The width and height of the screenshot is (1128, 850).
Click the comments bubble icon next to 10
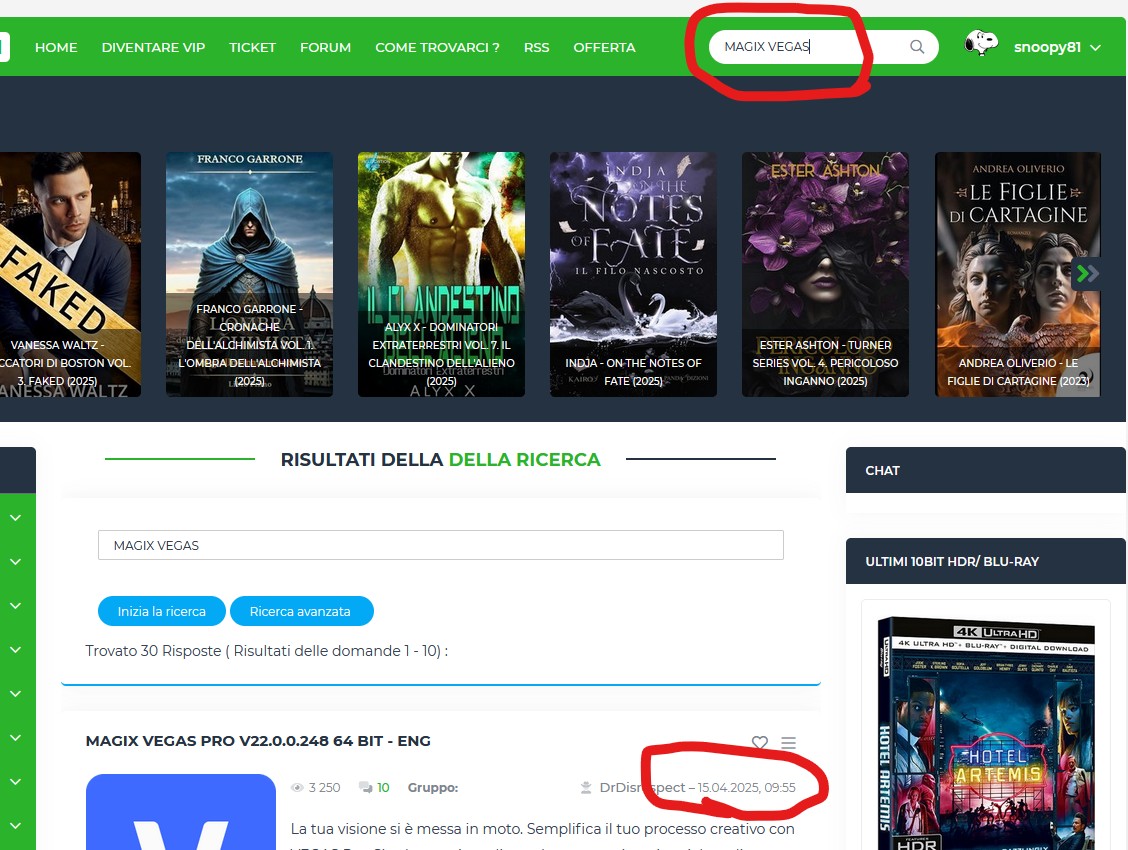pos(365,787)
